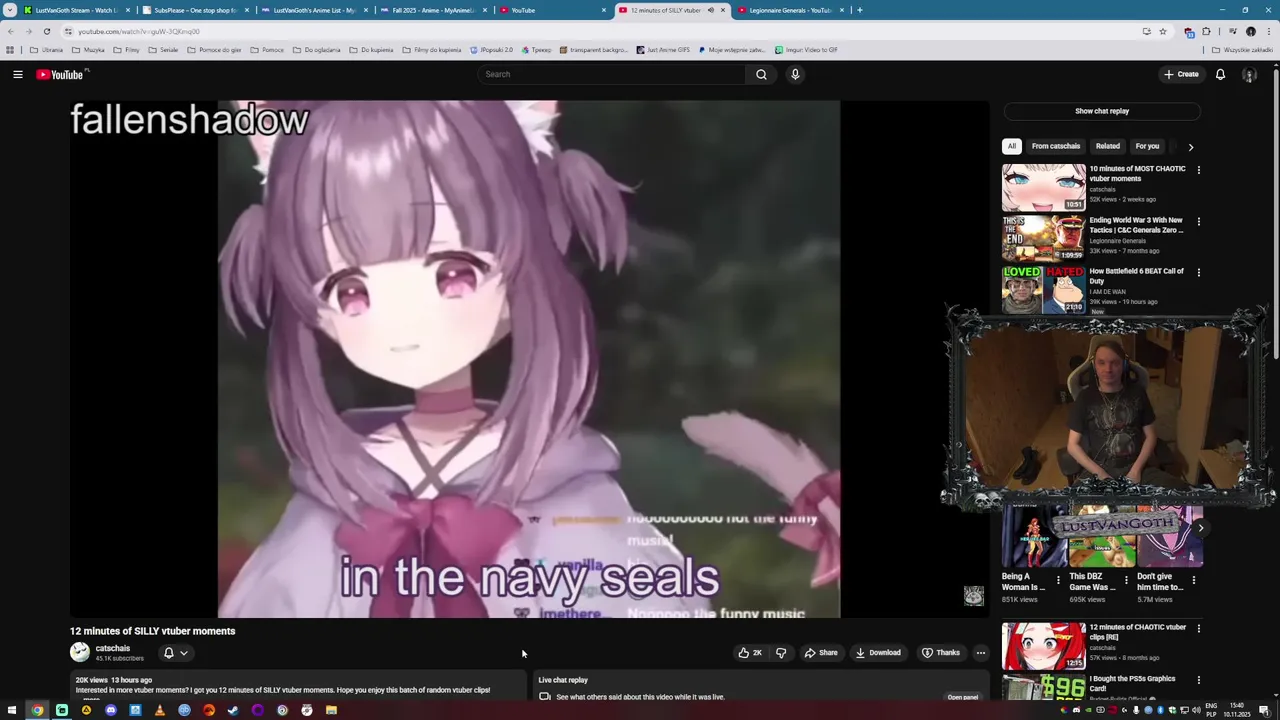Viewport: 1280px width, 720px height.
Task: Click the Chrome address bar URL
Action: click(x=139, y=31)
